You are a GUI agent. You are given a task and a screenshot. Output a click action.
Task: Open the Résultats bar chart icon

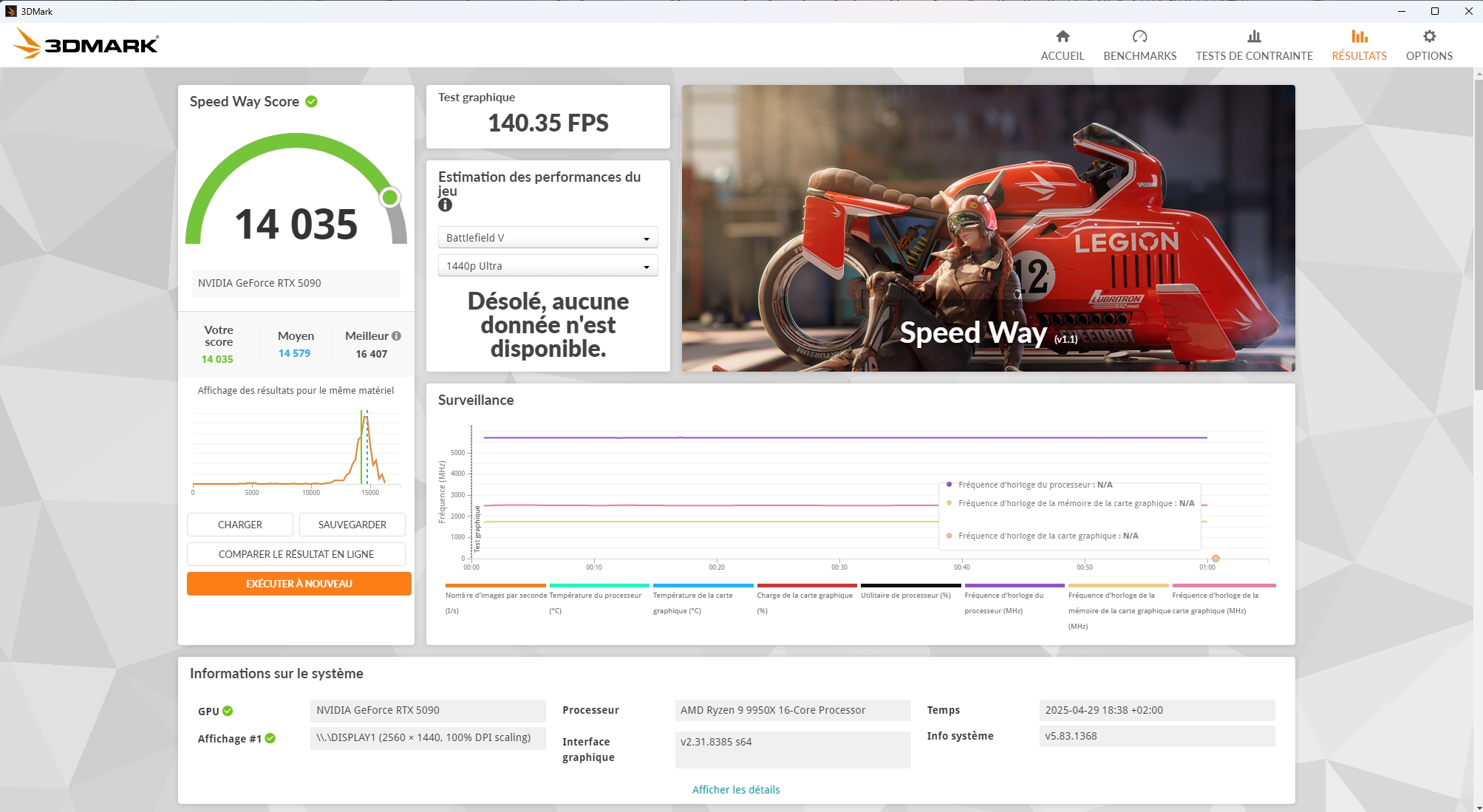pyautogui.click(x=1359, y=36)
